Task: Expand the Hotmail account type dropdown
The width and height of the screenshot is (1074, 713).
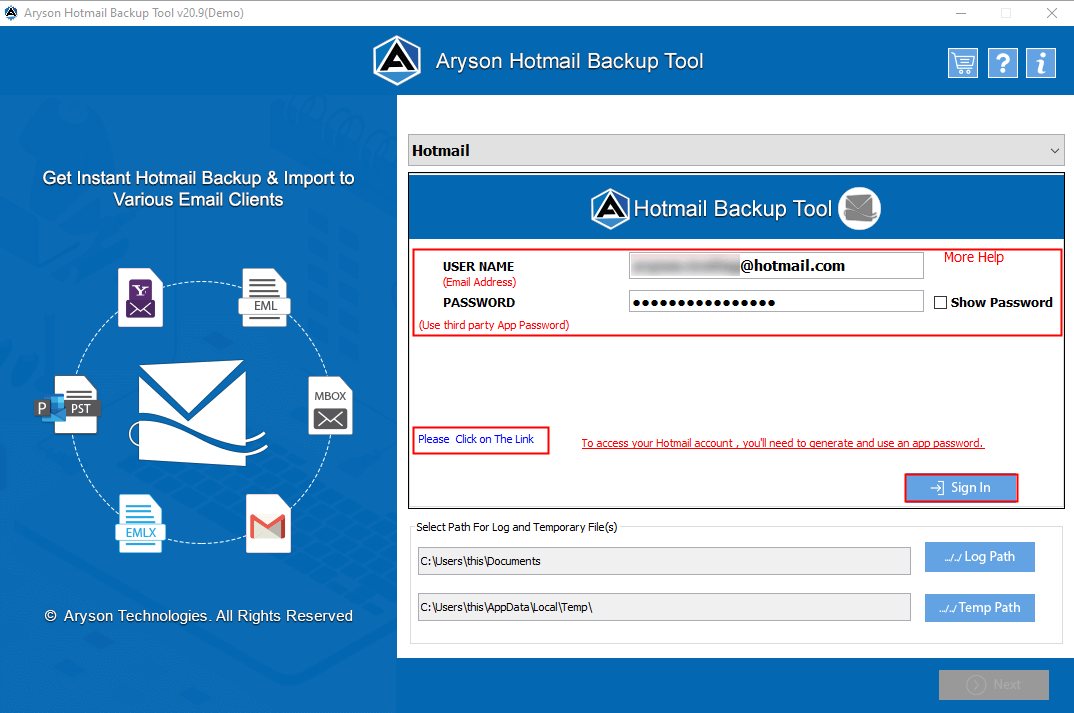Action: (x=736, y=150)
